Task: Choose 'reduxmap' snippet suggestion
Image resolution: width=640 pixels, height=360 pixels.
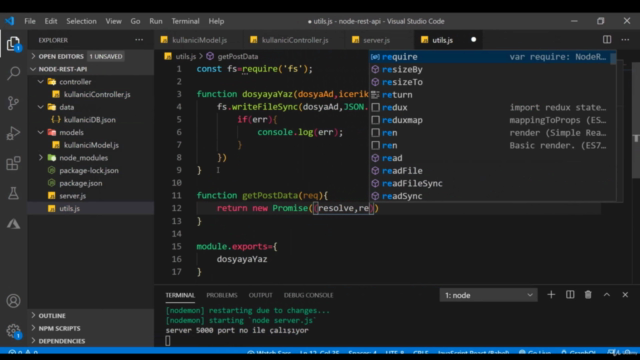Action: point(490,120)
